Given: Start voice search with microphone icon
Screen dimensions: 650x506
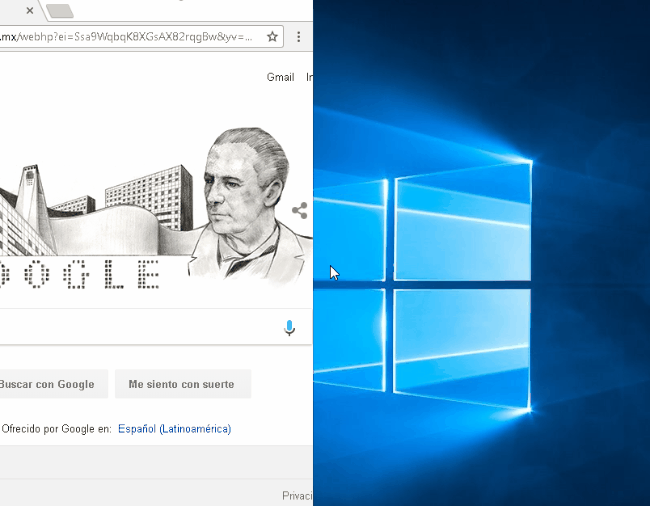Looking at the screenshot, I should (289, 327).
